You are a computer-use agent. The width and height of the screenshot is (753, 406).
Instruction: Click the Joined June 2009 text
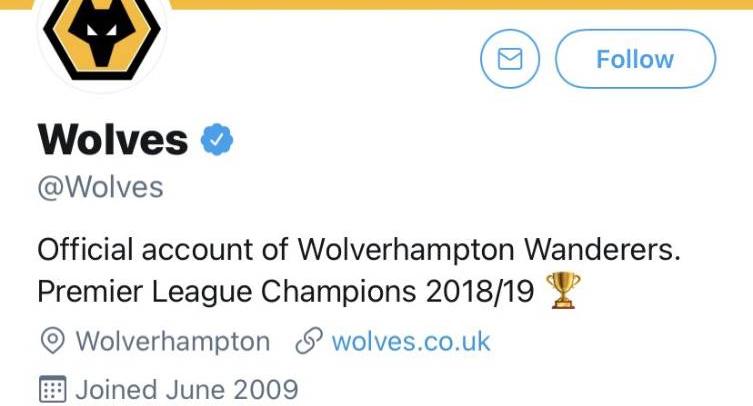pyautogui.click(x=187, y=389)
